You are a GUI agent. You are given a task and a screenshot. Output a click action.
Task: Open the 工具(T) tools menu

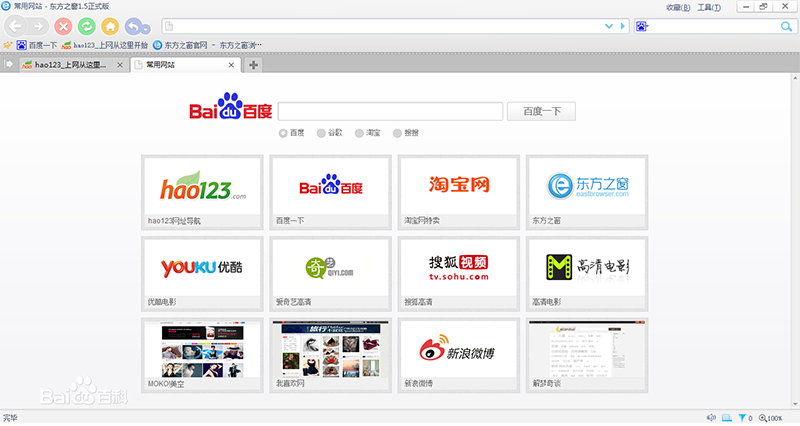709,7
